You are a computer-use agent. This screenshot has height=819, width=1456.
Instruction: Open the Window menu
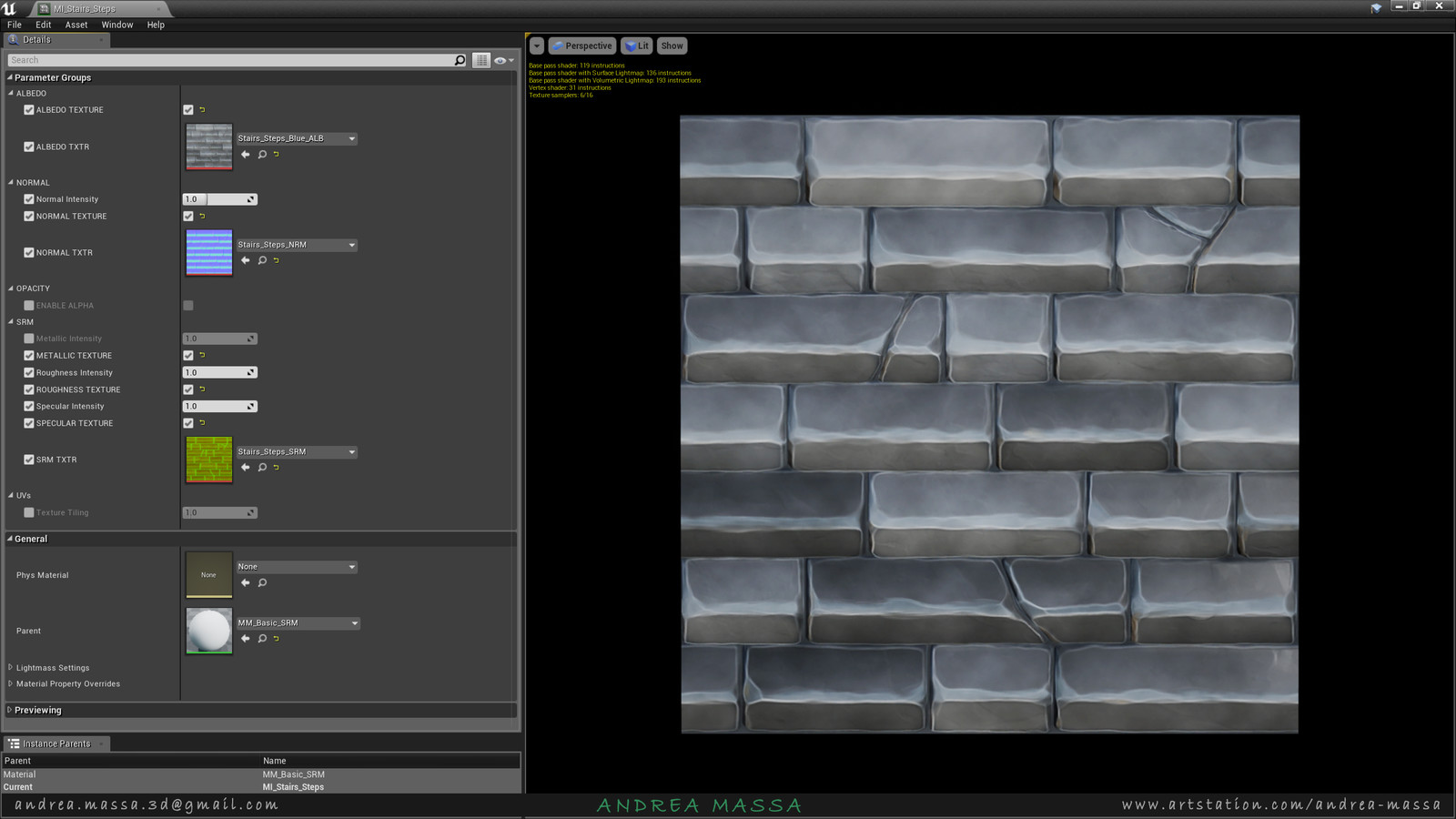click(x=117, y=25)
